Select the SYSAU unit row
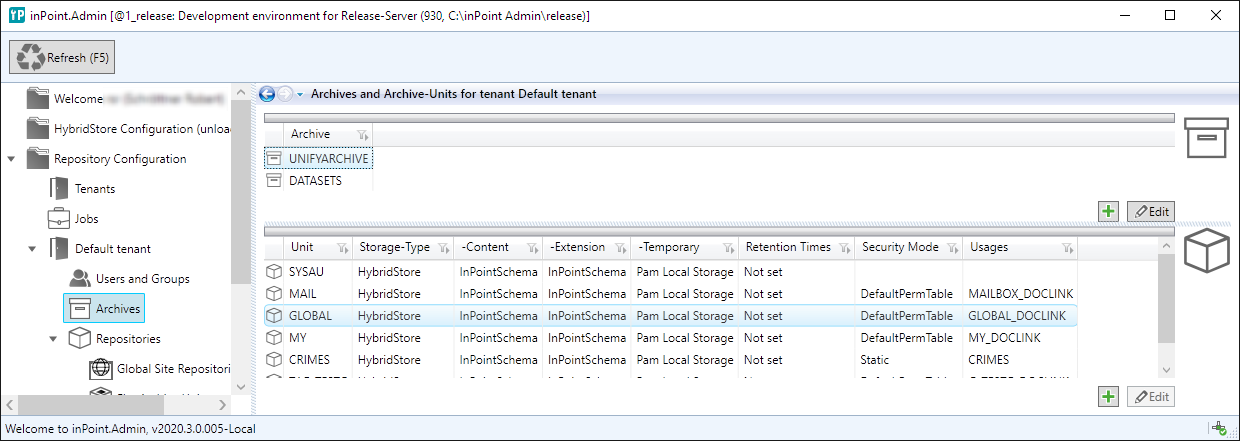1240x441 pixels. click(x=671, y=271)
